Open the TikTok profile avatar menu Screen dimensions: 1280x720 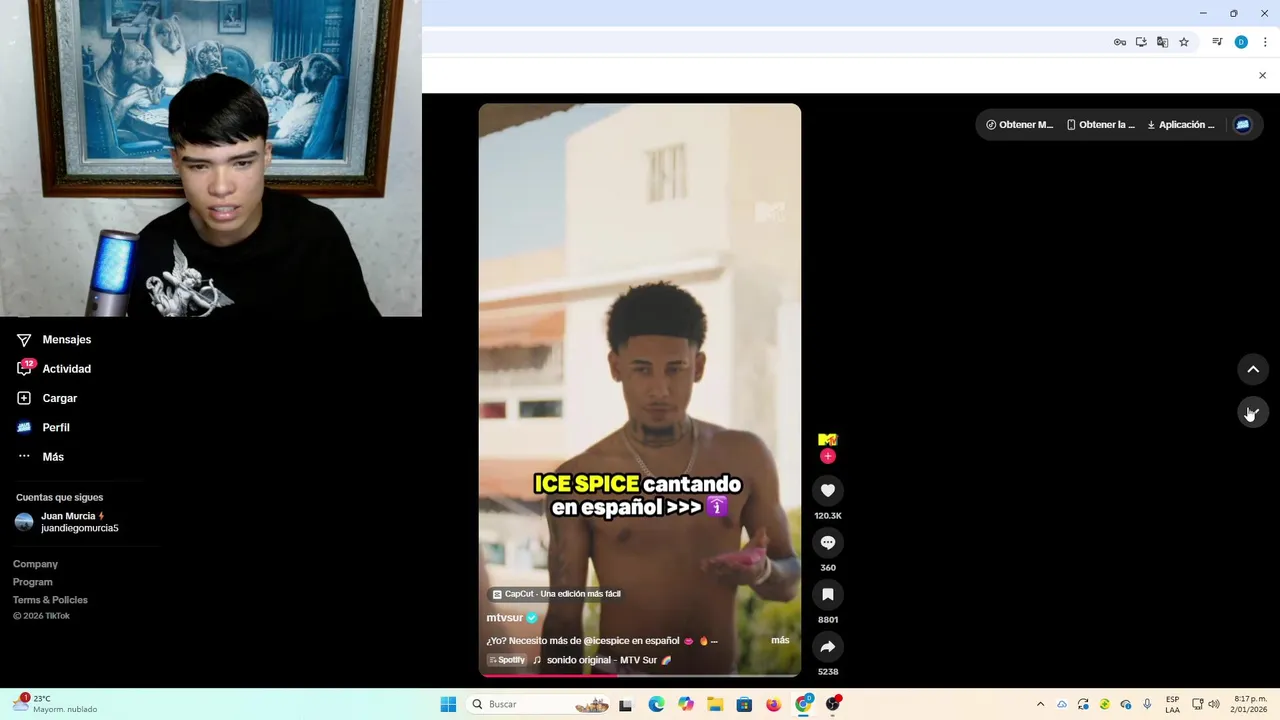click(1242, 125)
